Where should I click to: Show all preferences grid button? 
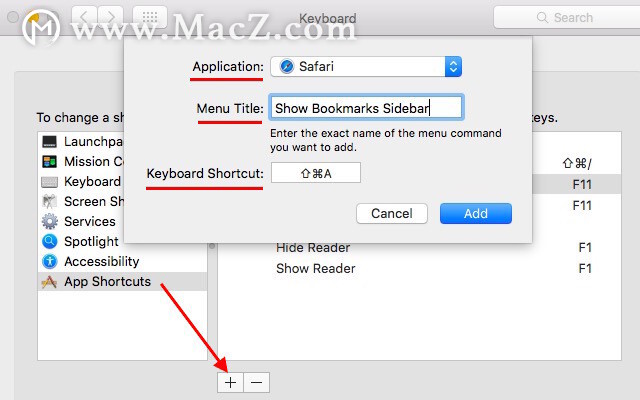[x=150, y=17]
